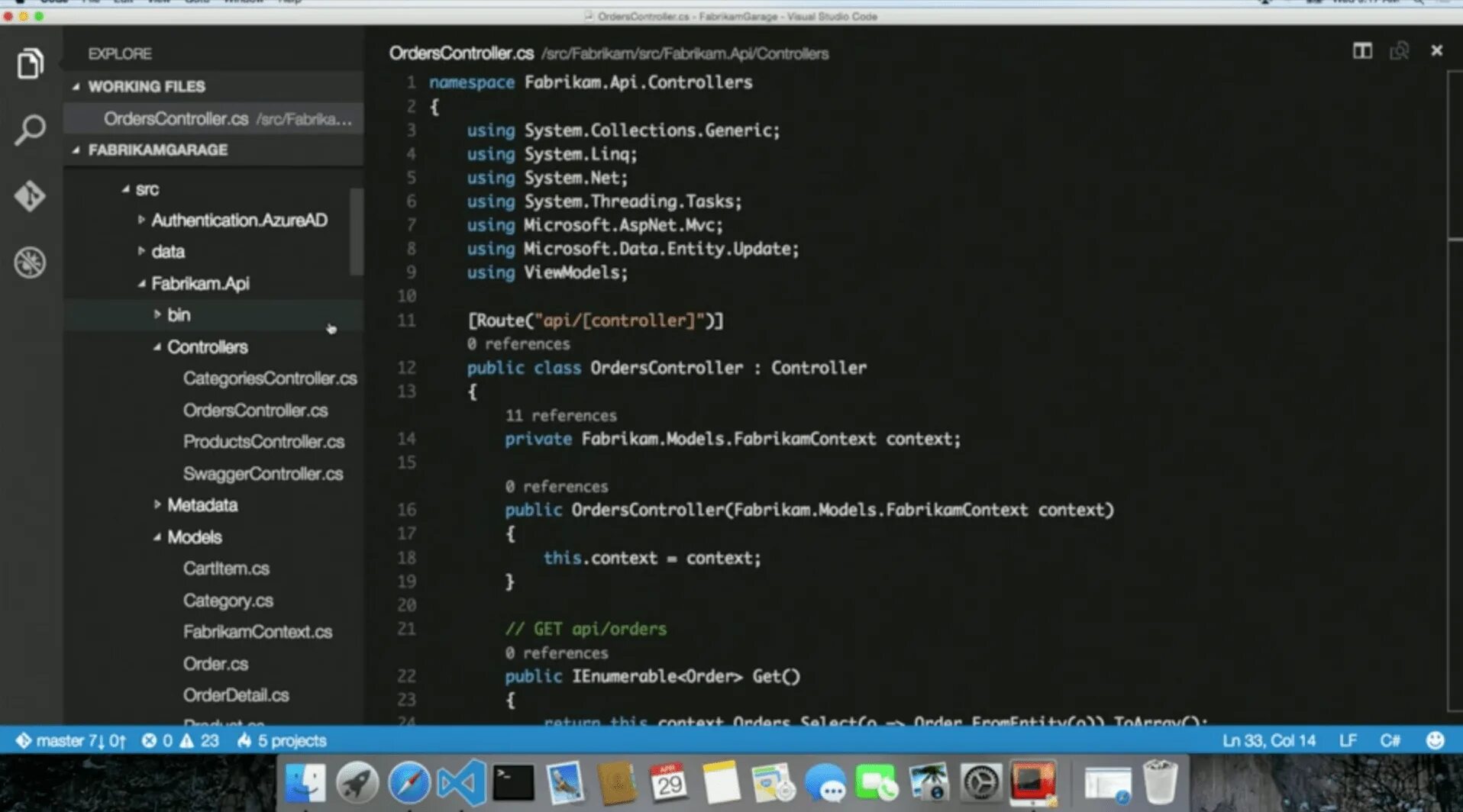Open Photo Booth style icon before the trash divider
This screenshot has width=1463, height=812.
1033,782
